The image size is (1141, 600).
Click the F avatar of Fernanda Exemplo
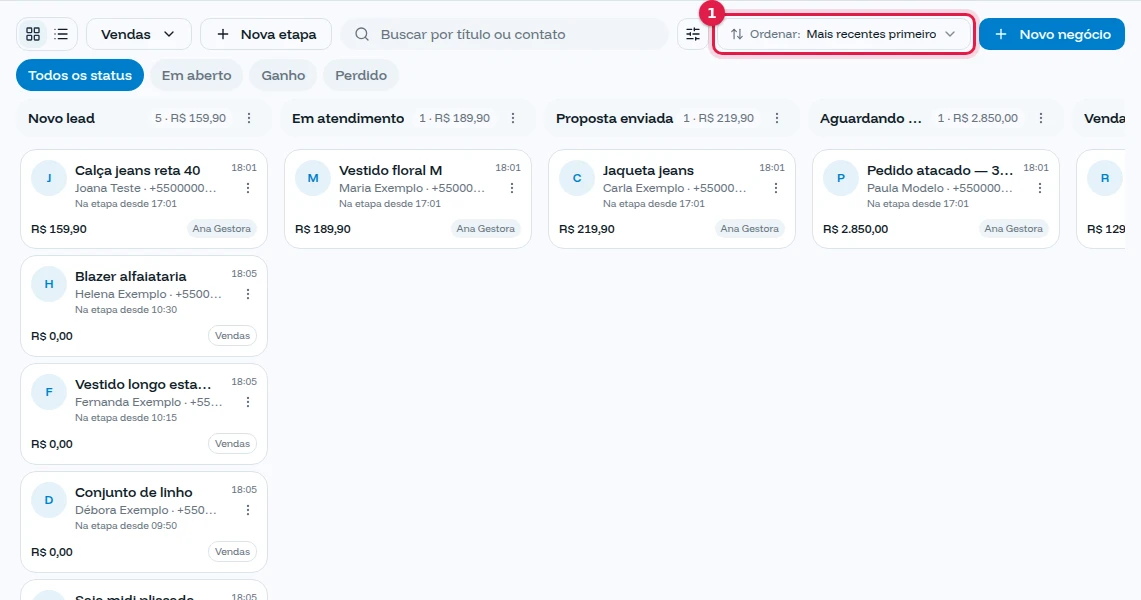coord(49,392)
